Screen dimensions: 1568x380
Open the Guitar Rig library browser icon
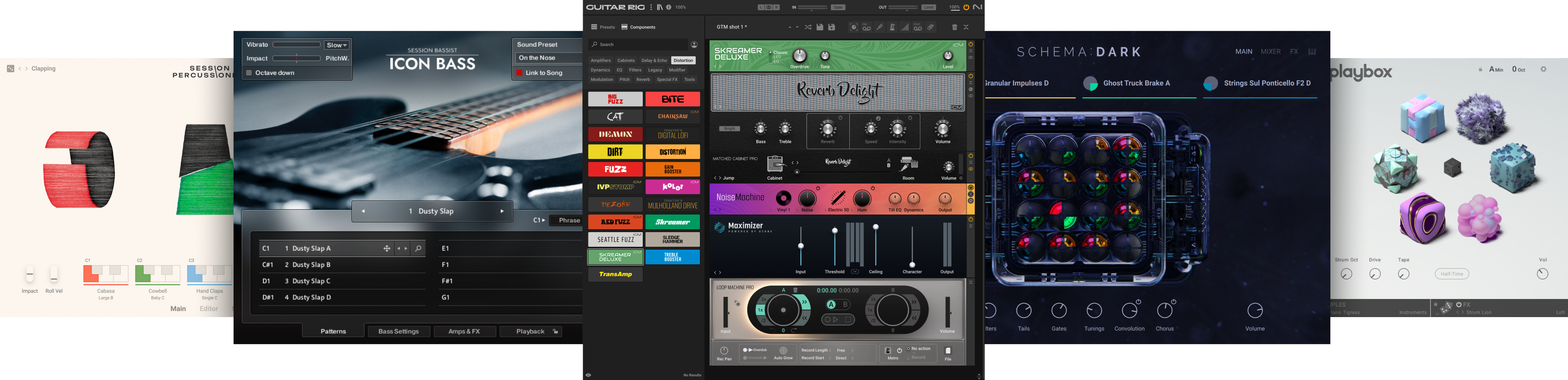659,7
